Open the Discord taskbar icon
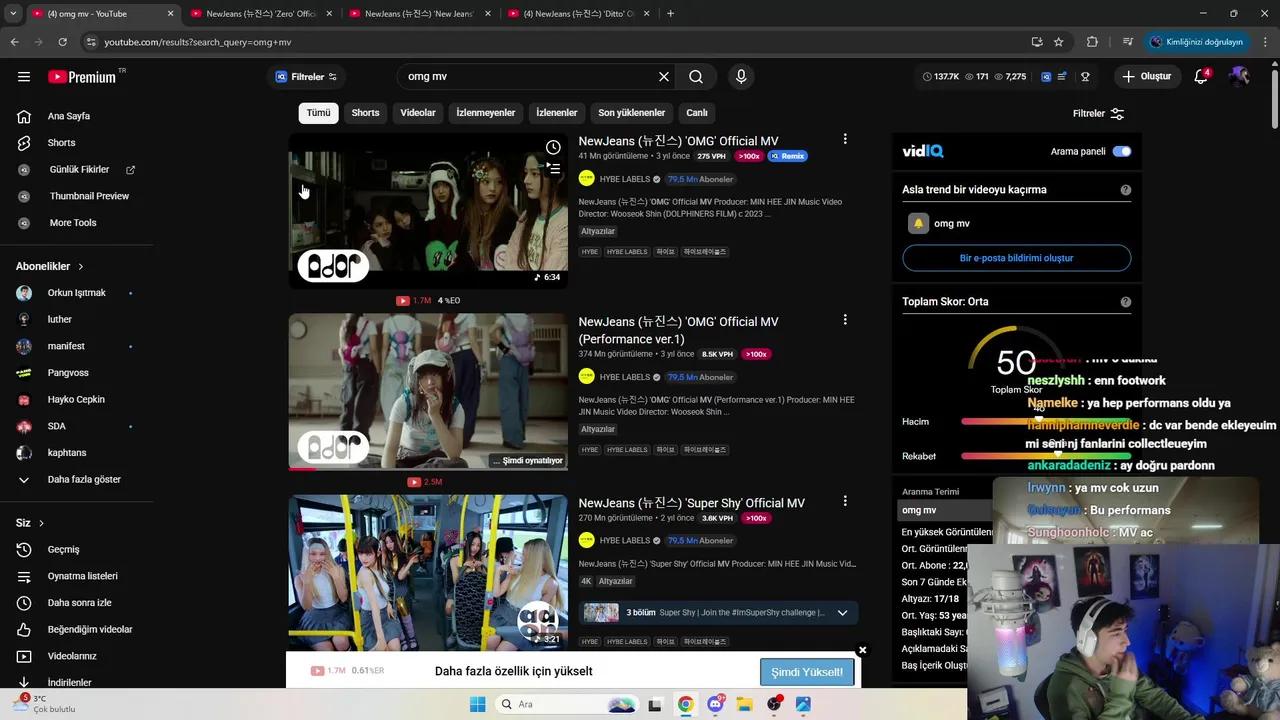 (x=715, y=704)
